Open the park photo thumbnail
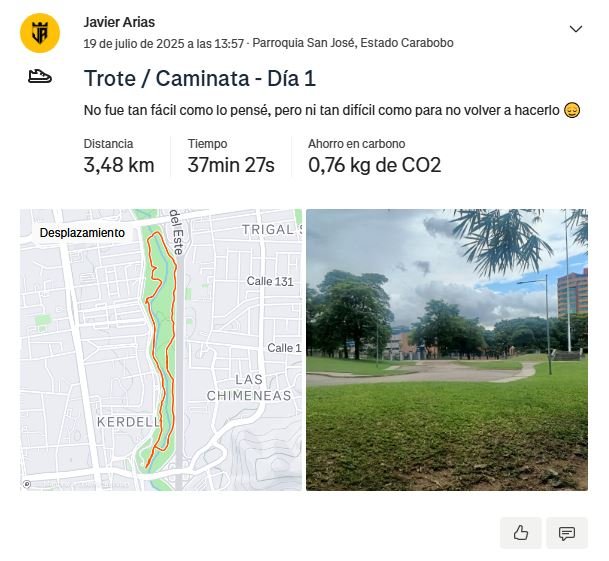 coord(447,350)
